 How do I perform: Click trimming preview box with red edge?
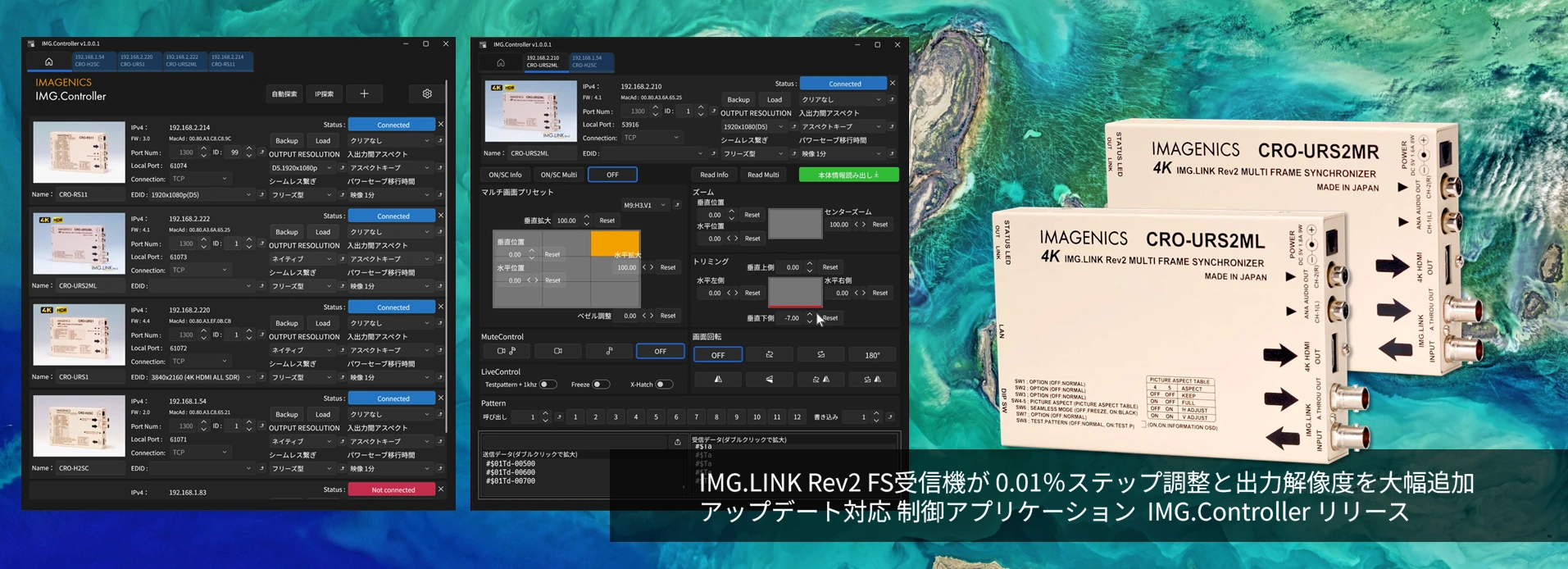coord(795,293)
